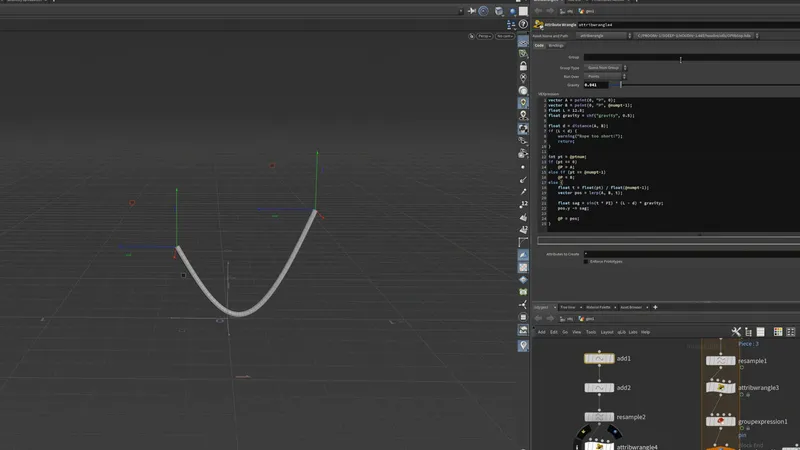800x450 pixels.
Task: Switch to the Code tab
Action: [539, 45]
